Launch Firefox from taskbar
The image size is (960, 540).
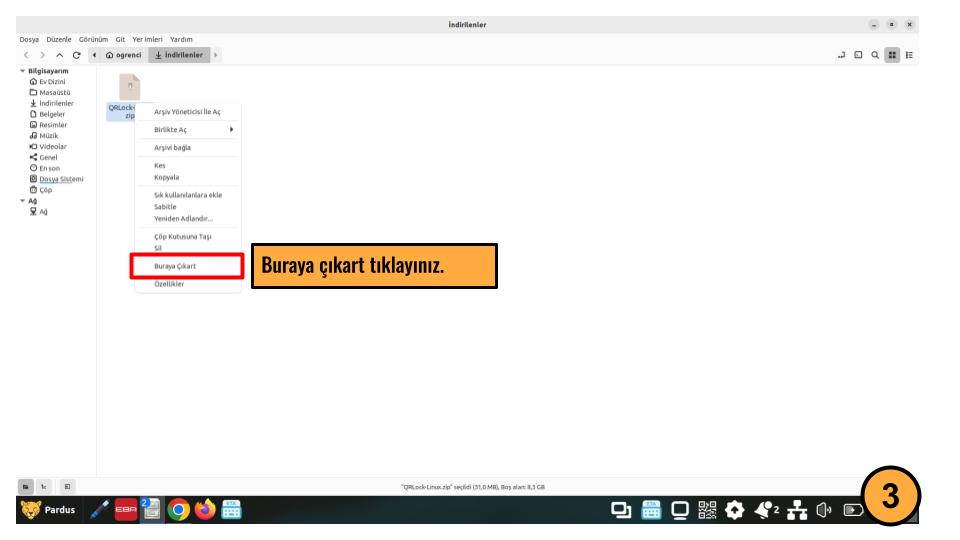click(x=205, y=510)
